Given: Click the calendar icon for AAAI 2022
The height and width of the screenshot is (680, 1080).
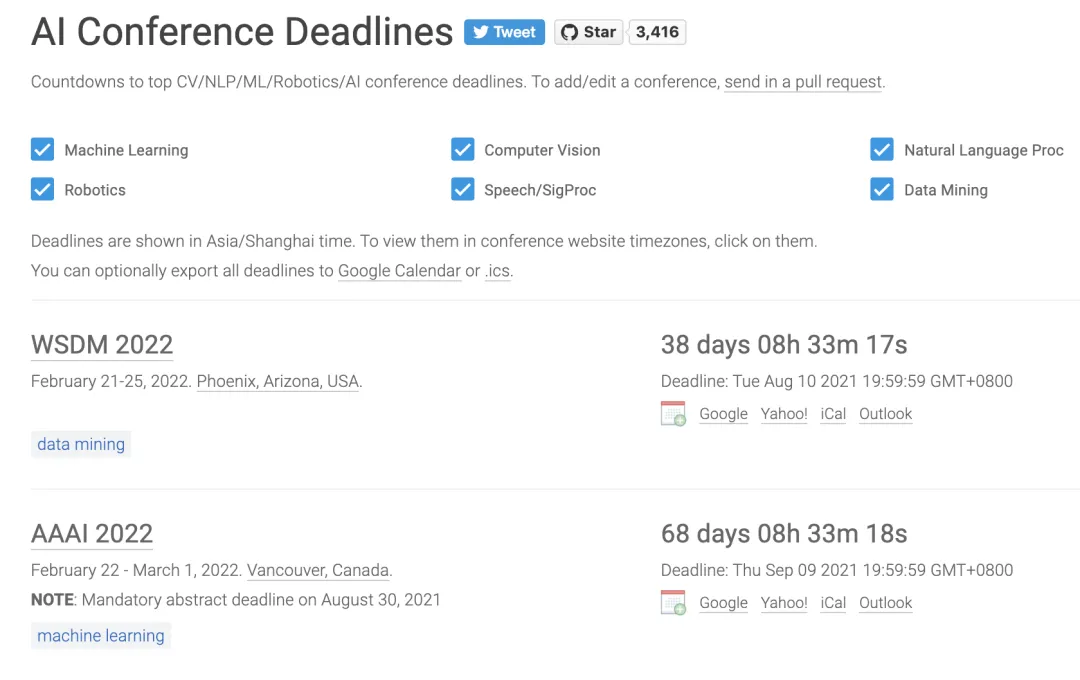Looking at the screenshot, I should click(x=673, y=603).
